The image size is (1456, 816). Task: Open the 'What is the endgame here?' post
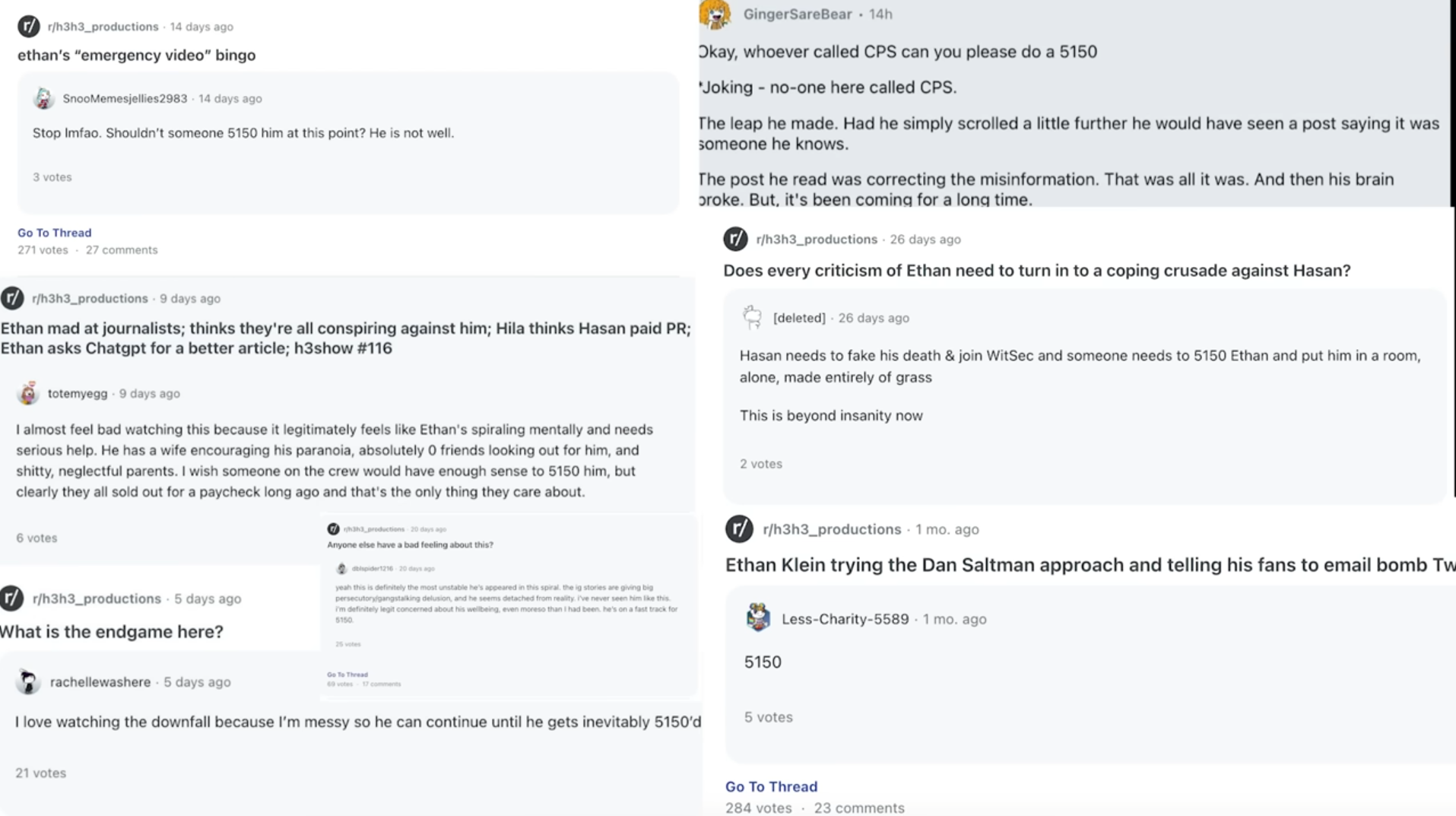click(112, 631)
